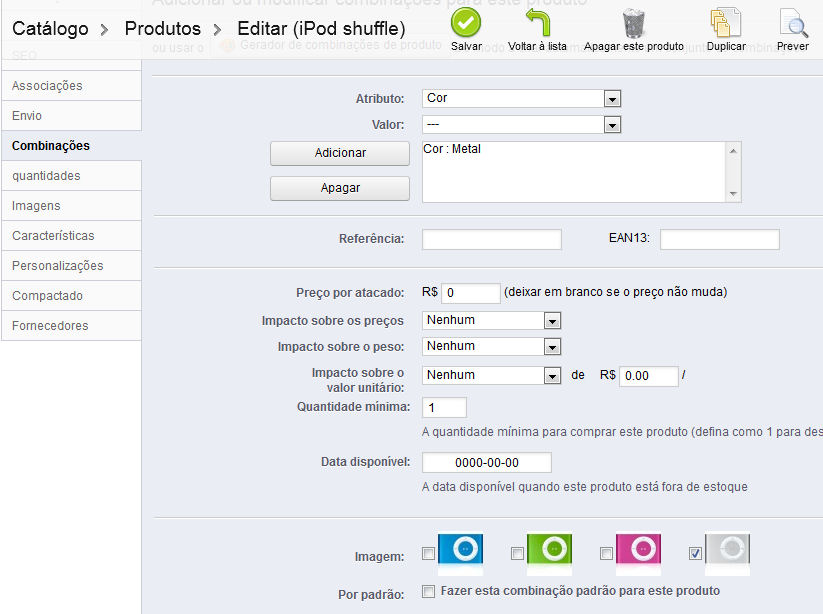Tick the green iPod image checkbox
Viewport: 823px width, 614px height.
(517, 553)
